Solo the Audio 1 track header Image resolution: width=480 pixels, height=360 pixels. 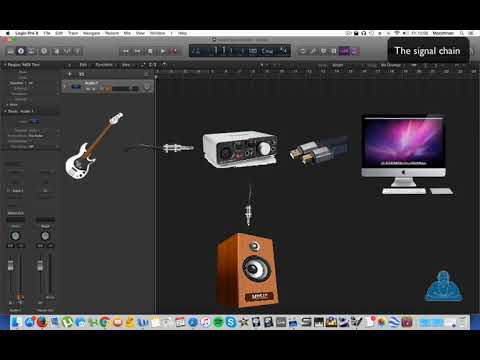(x=93, y=89)
